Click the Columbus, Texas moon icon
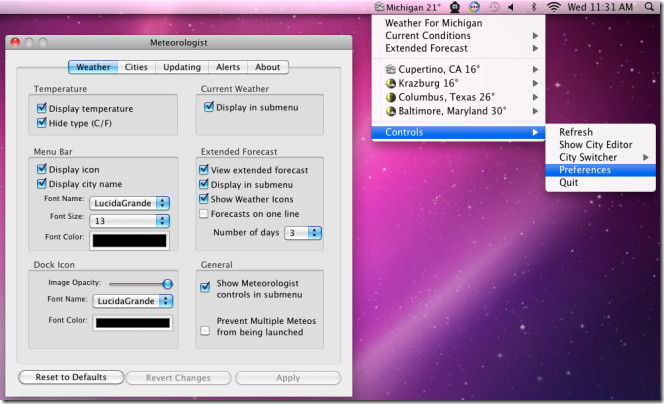 click(390, 97)
